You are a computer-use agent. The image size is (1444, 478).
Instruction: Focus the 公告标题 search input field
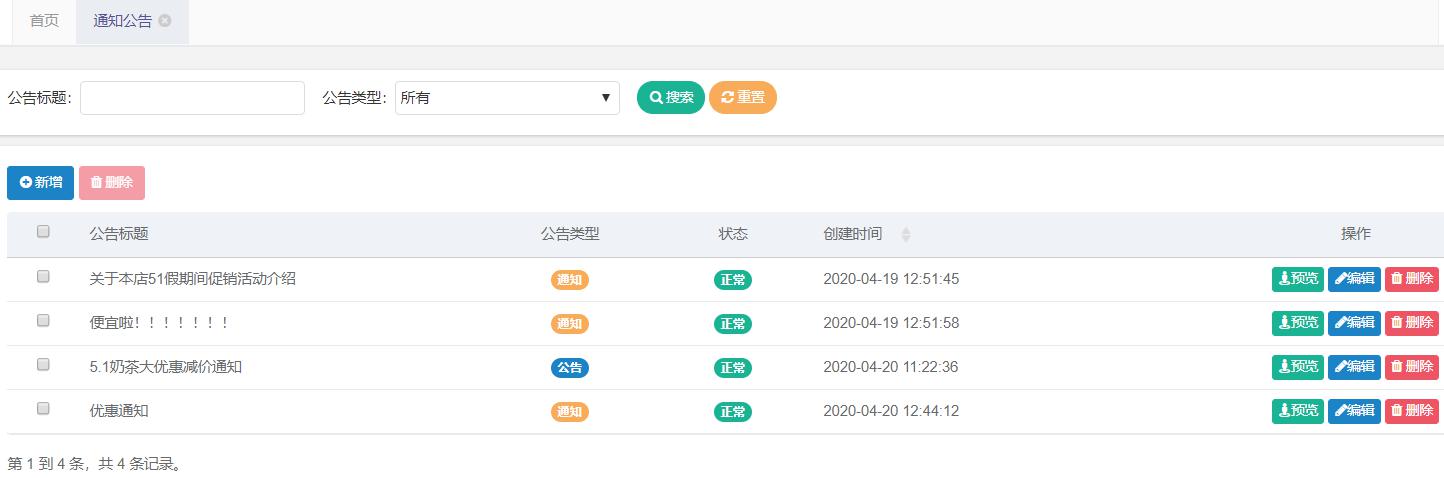point(192,98)
